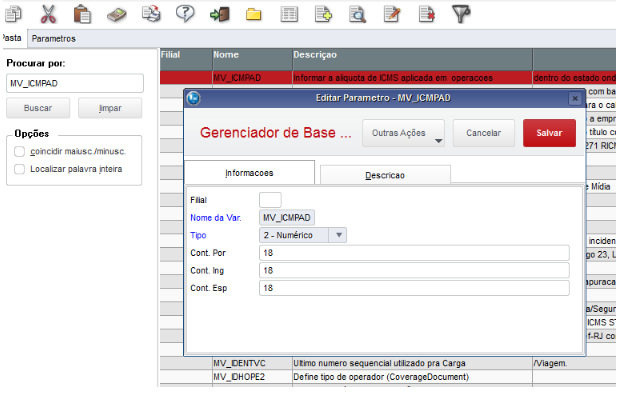
Task: Click the Paste clipboard icon
Action: tap(82, 14)
